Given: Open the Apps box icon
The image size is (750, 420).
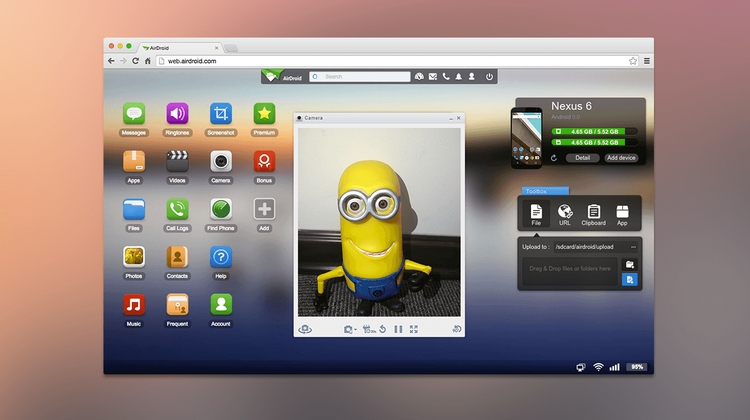Looking at the screenshot, I should click(x=134, y=161).
